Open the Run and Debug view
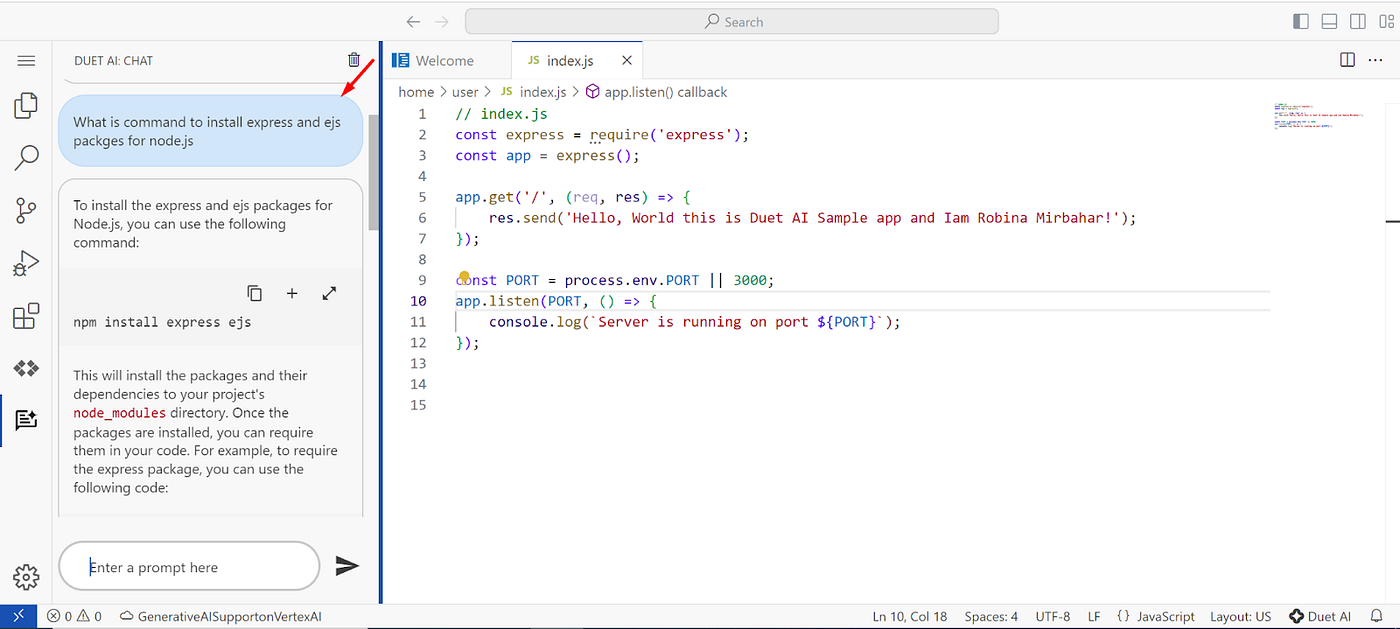This screenshot has height=629, width=1400. pyautogui.click(x=26, y=263)
